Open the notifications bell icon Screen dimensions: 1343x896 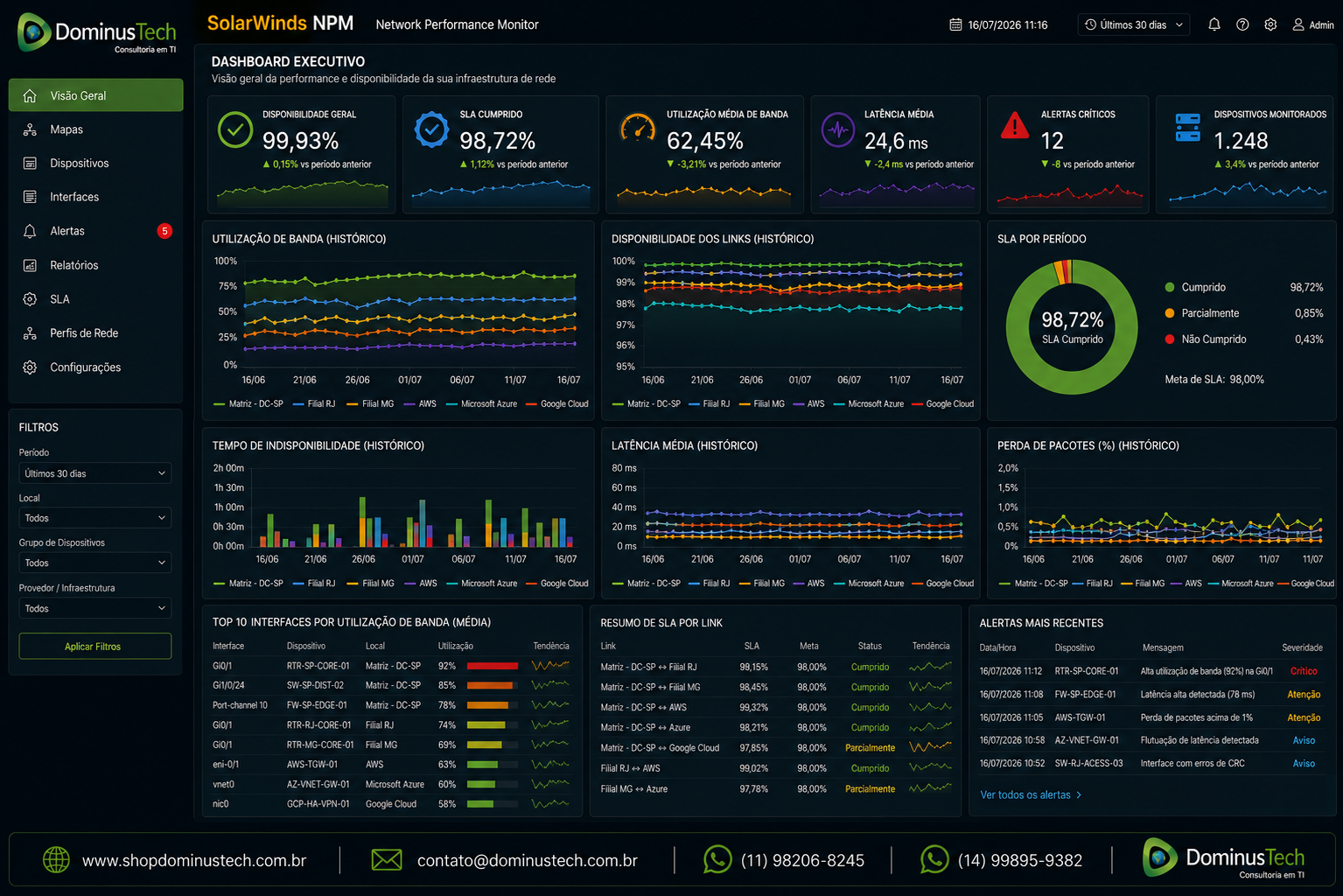pos(1214,24)
